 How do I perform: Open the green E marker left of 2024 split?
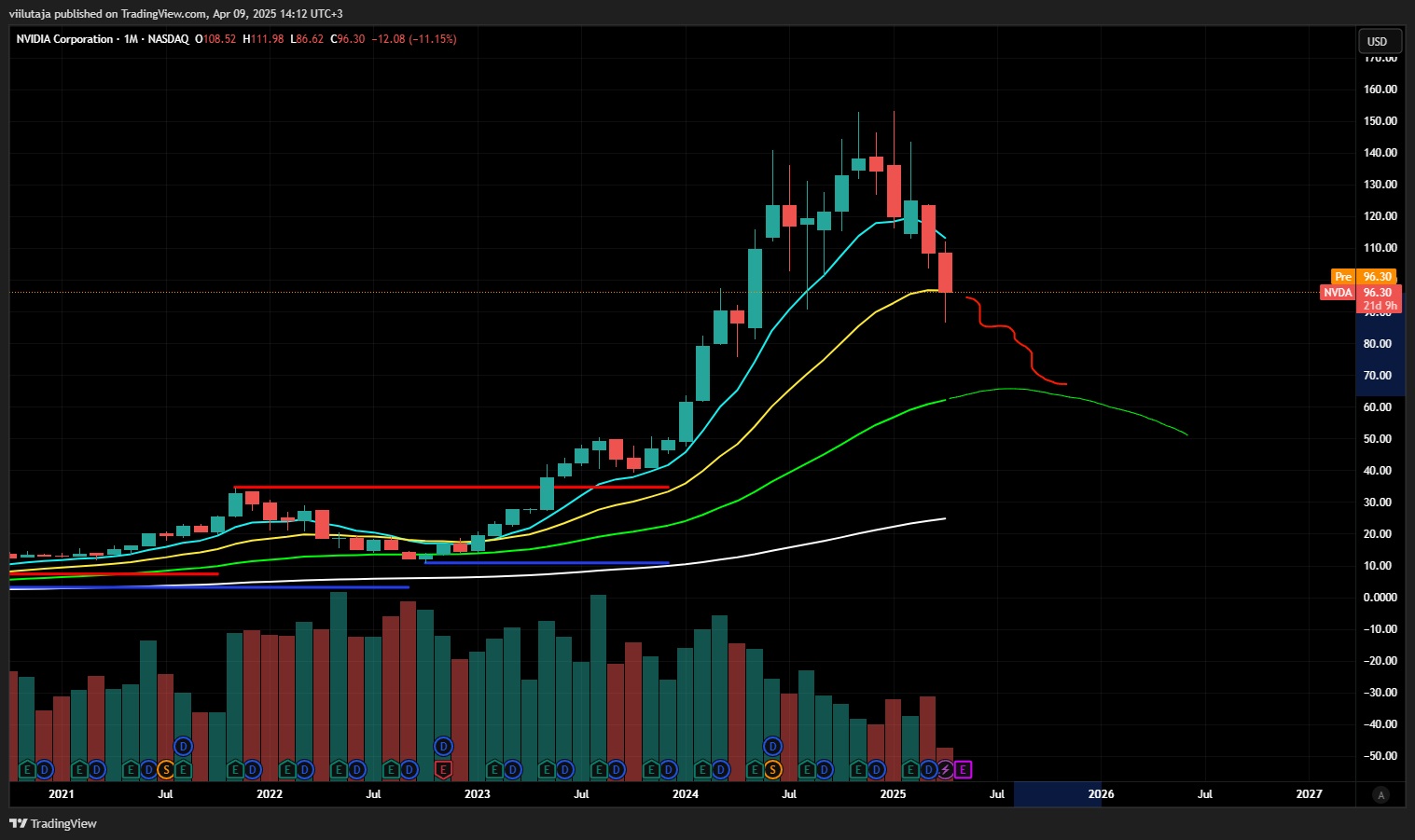point(756,769)
